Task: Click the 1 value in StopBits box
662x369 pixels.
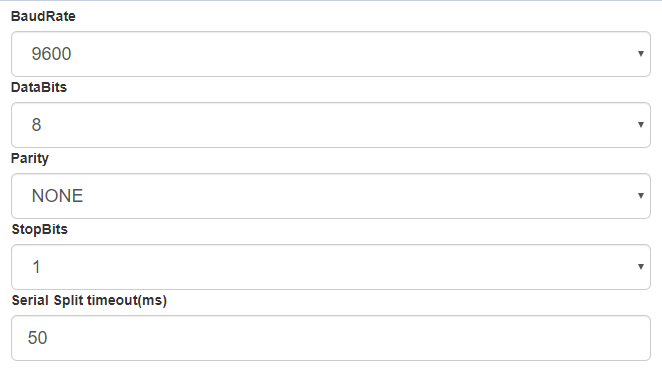Action: point(36,267)
